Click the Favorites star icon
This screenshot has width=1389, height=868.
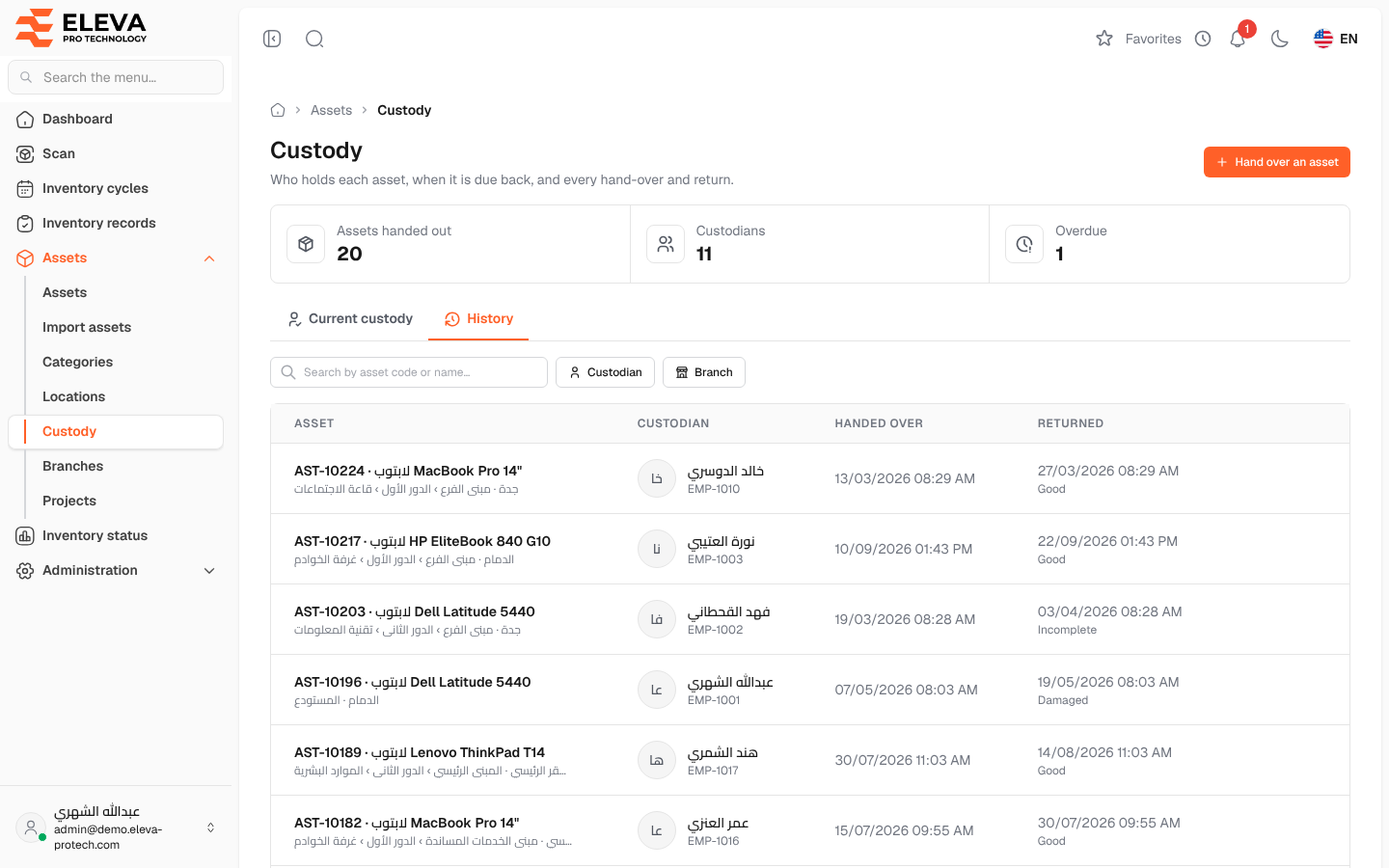1104,39
